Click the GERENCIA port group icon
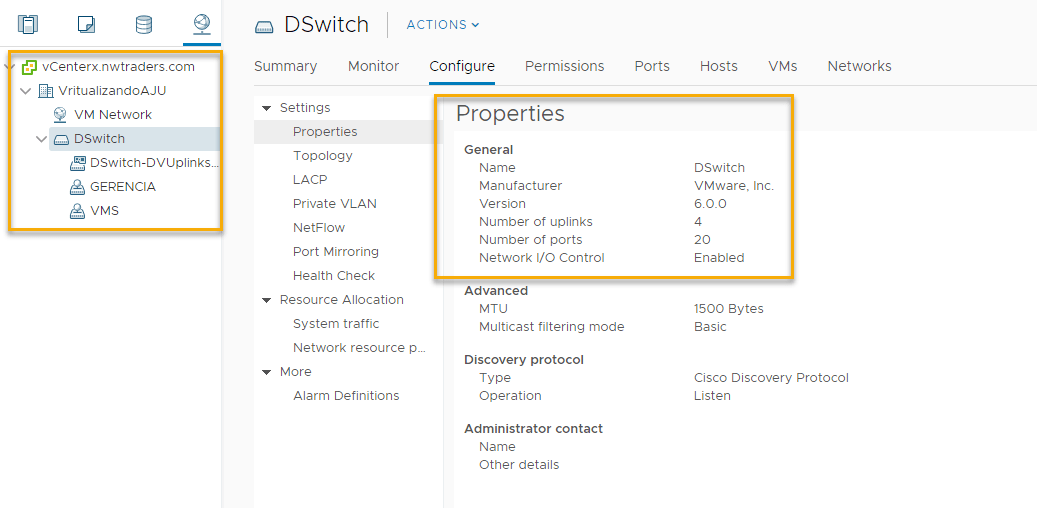Viewport: 1037px width, 508px height. [x=77, y=187]
